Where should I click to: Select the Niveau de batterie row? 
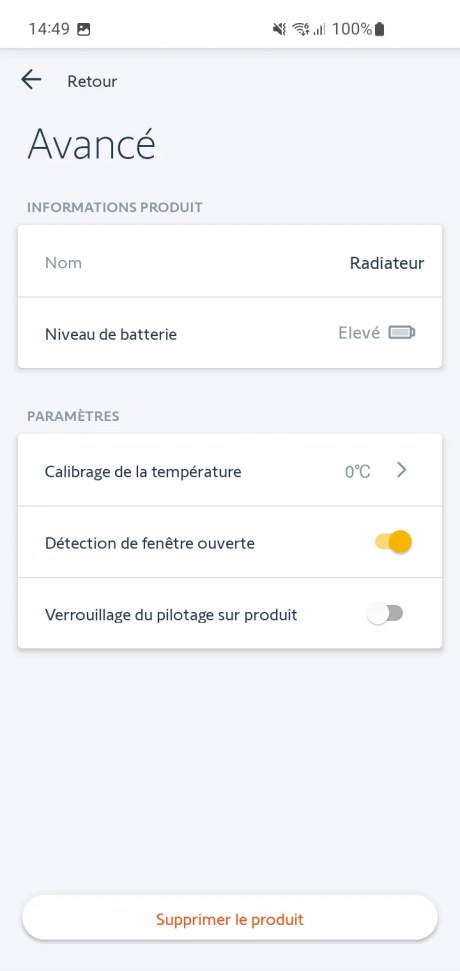click(230, 333)
